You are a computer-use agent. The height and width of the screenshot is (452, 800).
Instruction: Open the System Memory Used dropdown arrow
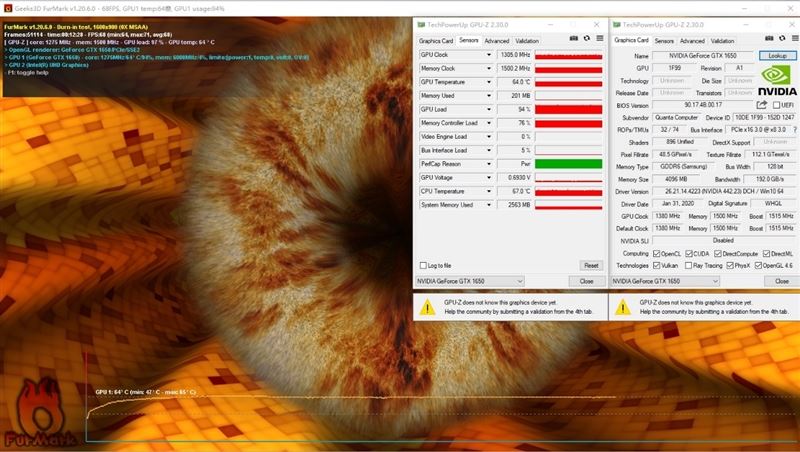tap(489, 205)
